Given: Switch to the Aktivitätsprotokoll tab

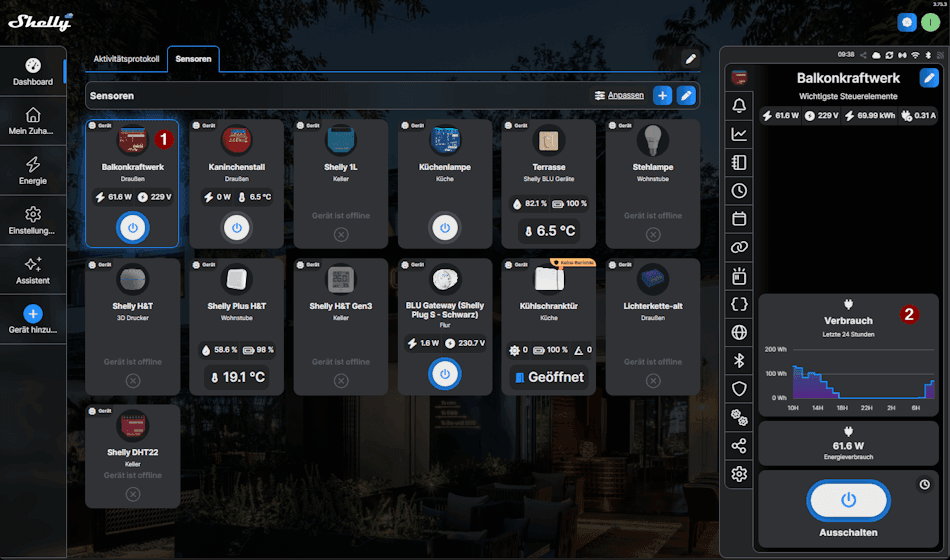Looking at the screenshot, I should click(126, 59).
